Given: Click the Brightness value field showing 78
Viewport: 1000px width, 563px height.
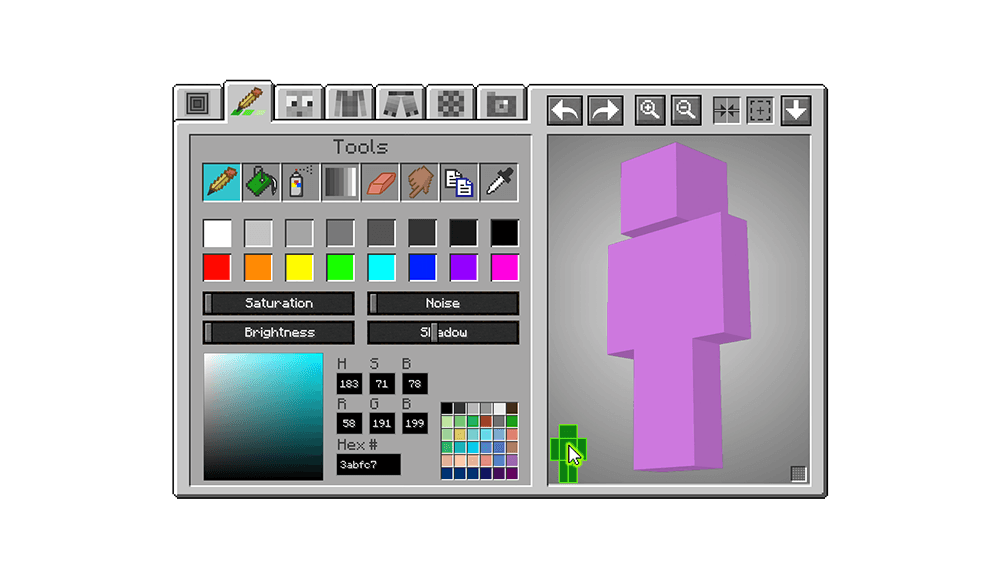Looking at the screenshot, I should (x=415, y=384).
